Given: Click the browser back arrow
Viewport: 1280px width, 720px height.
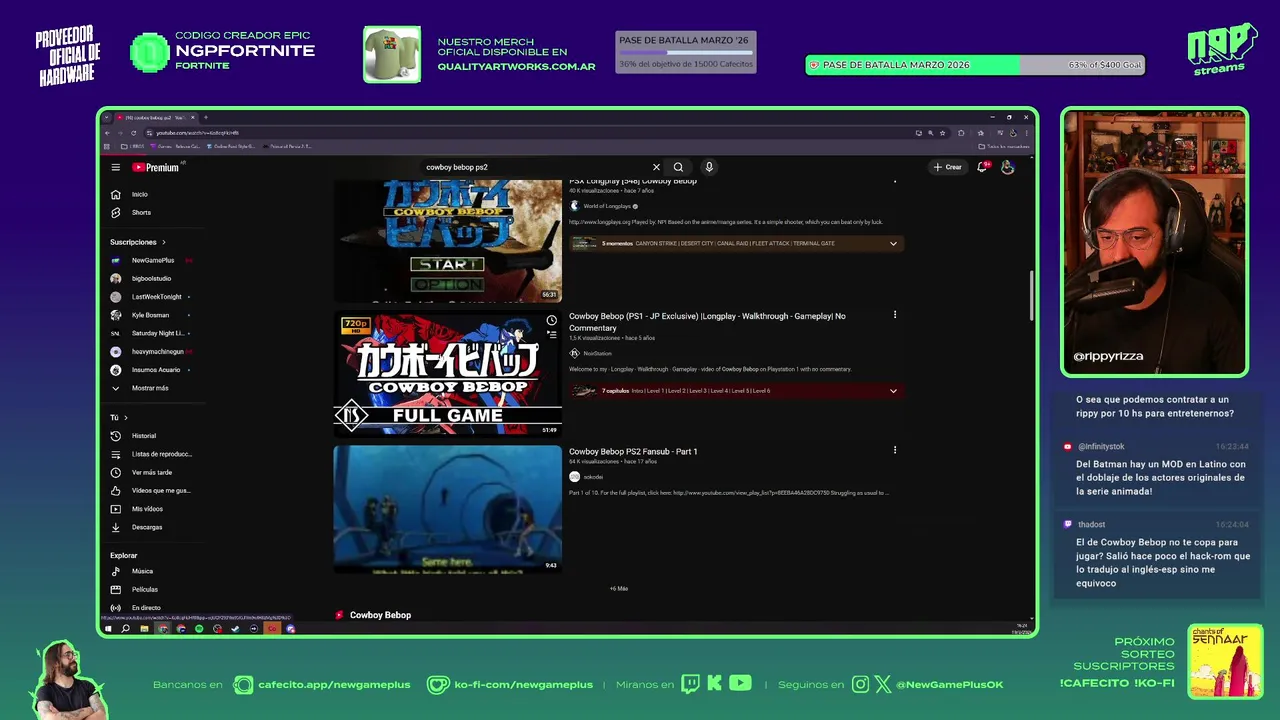Looking at the screenshot, I should pyautogui.click(x=108, y=132).
